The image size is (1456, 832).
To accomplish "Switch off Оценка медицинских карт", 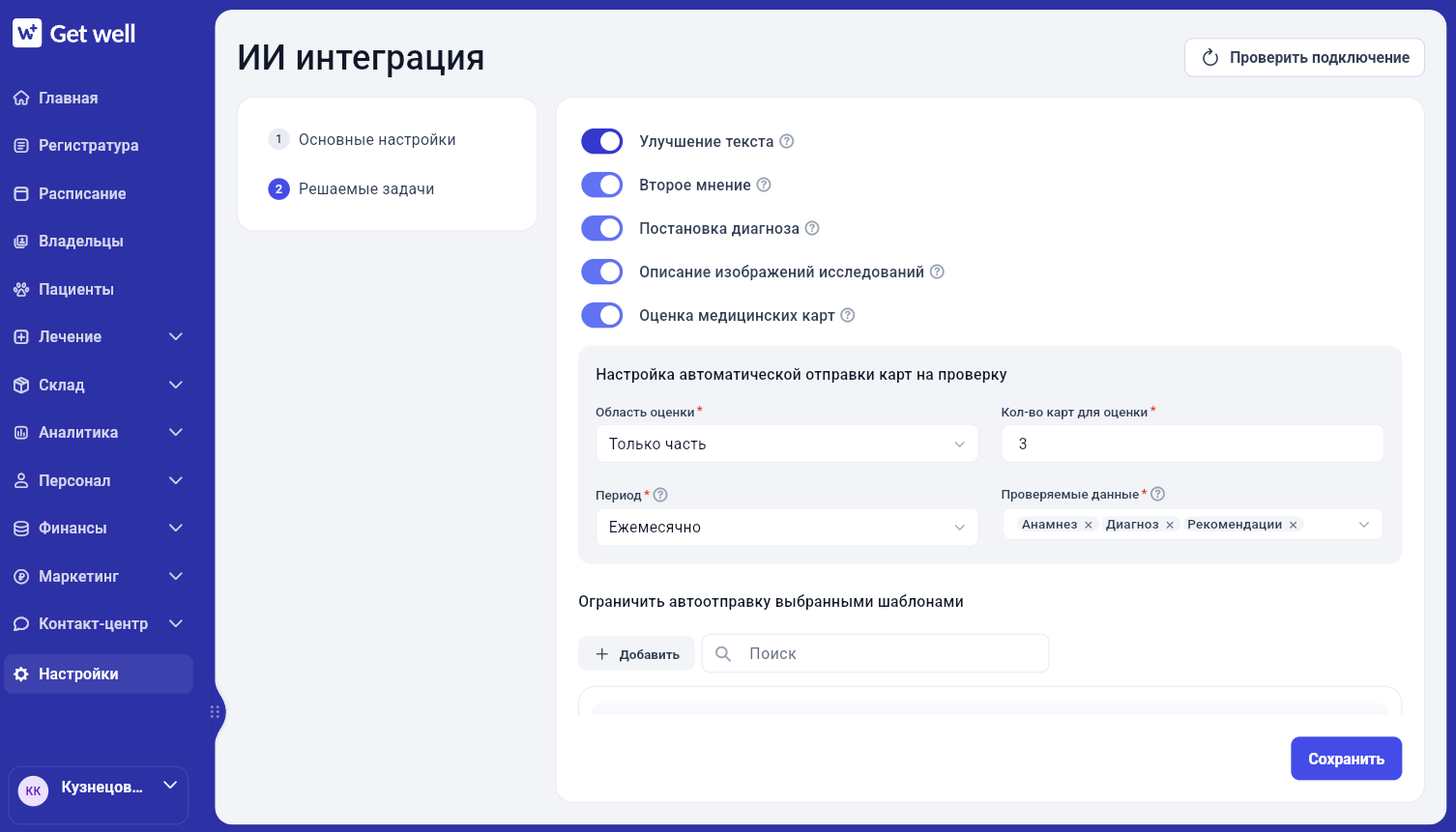I will tap(601, 315).
